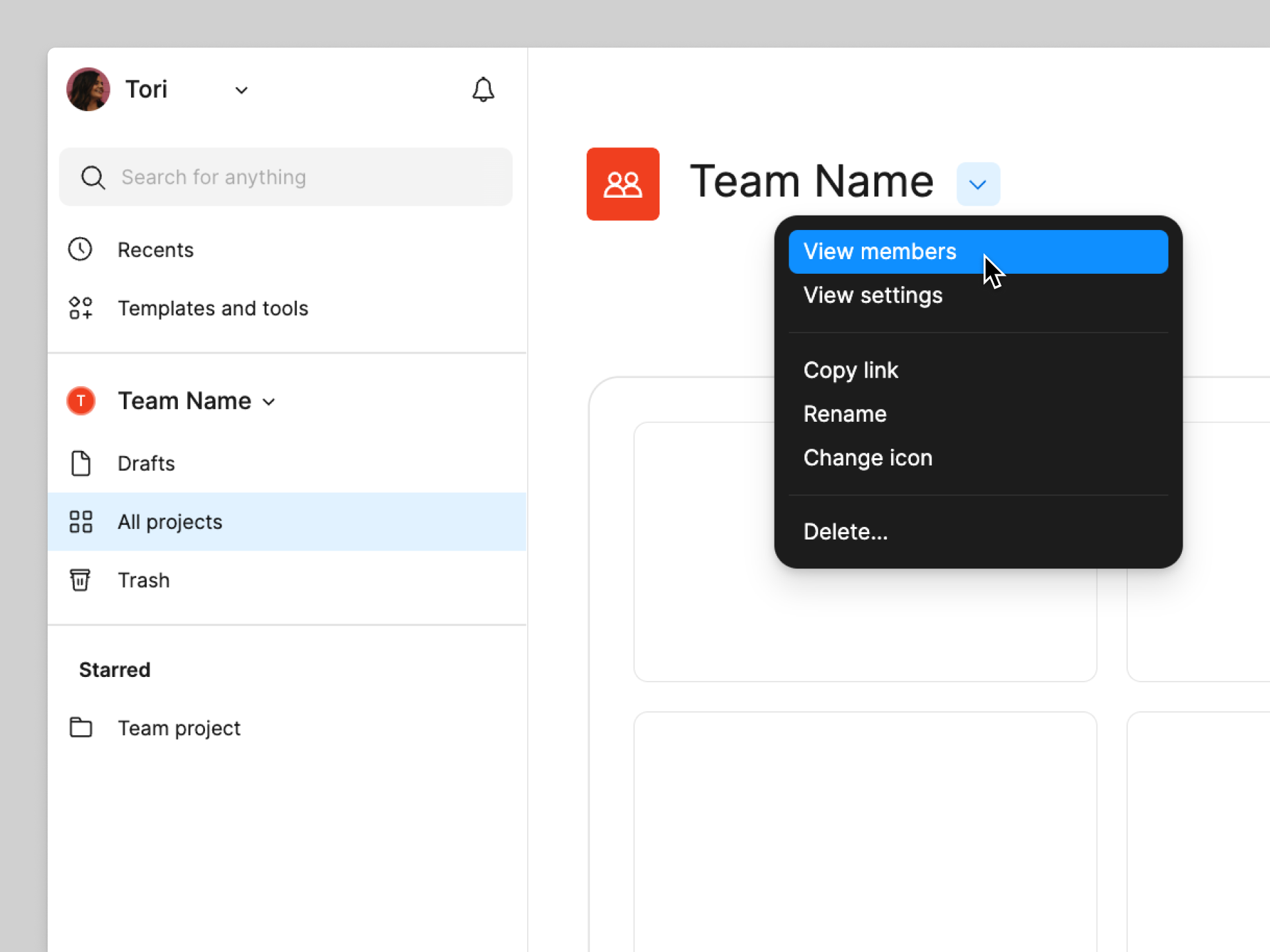Screen dimensions: 1270x952
Task: Click the All projects grid icon
Action: 80,522
